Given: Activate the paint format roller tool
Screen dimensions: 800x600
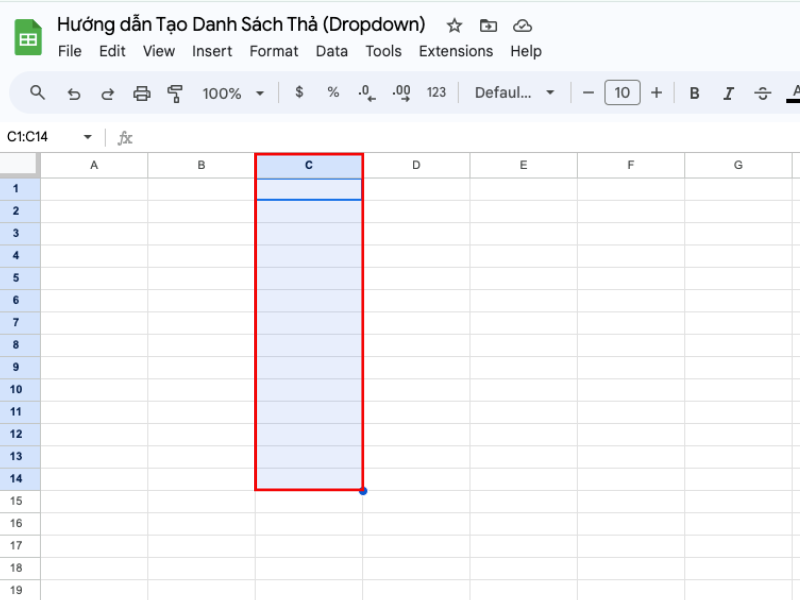Looking at the screenshot, I should [176, 93].
